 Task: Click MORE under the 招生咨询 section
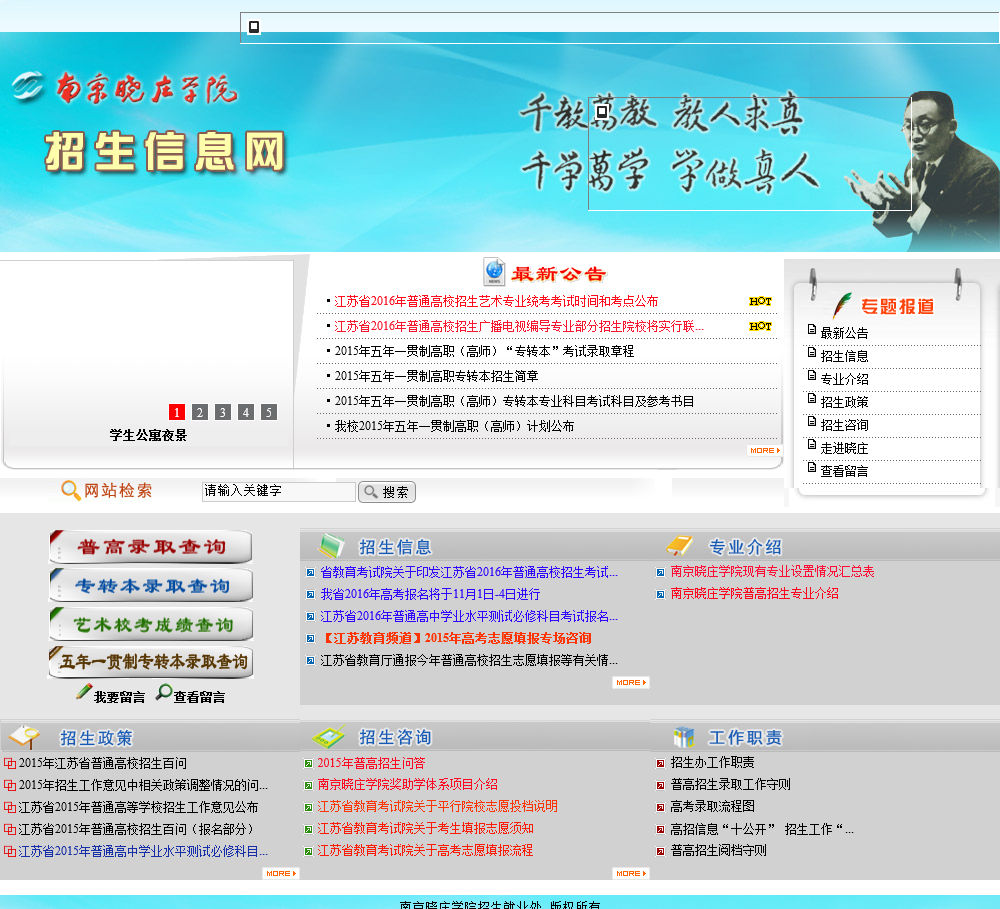(631, 873)
